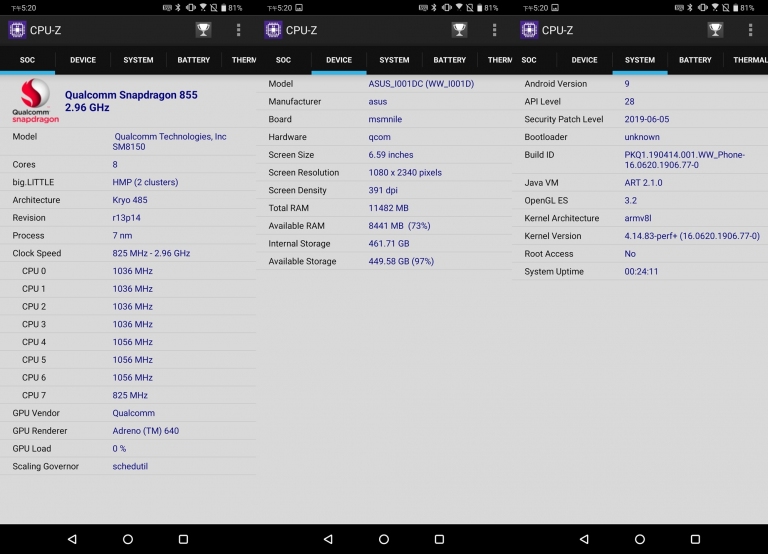Screen dimensions: 768x554
Task: Click the Java VM ART 2.1.0 value
Action: click(x=643, y=183)
